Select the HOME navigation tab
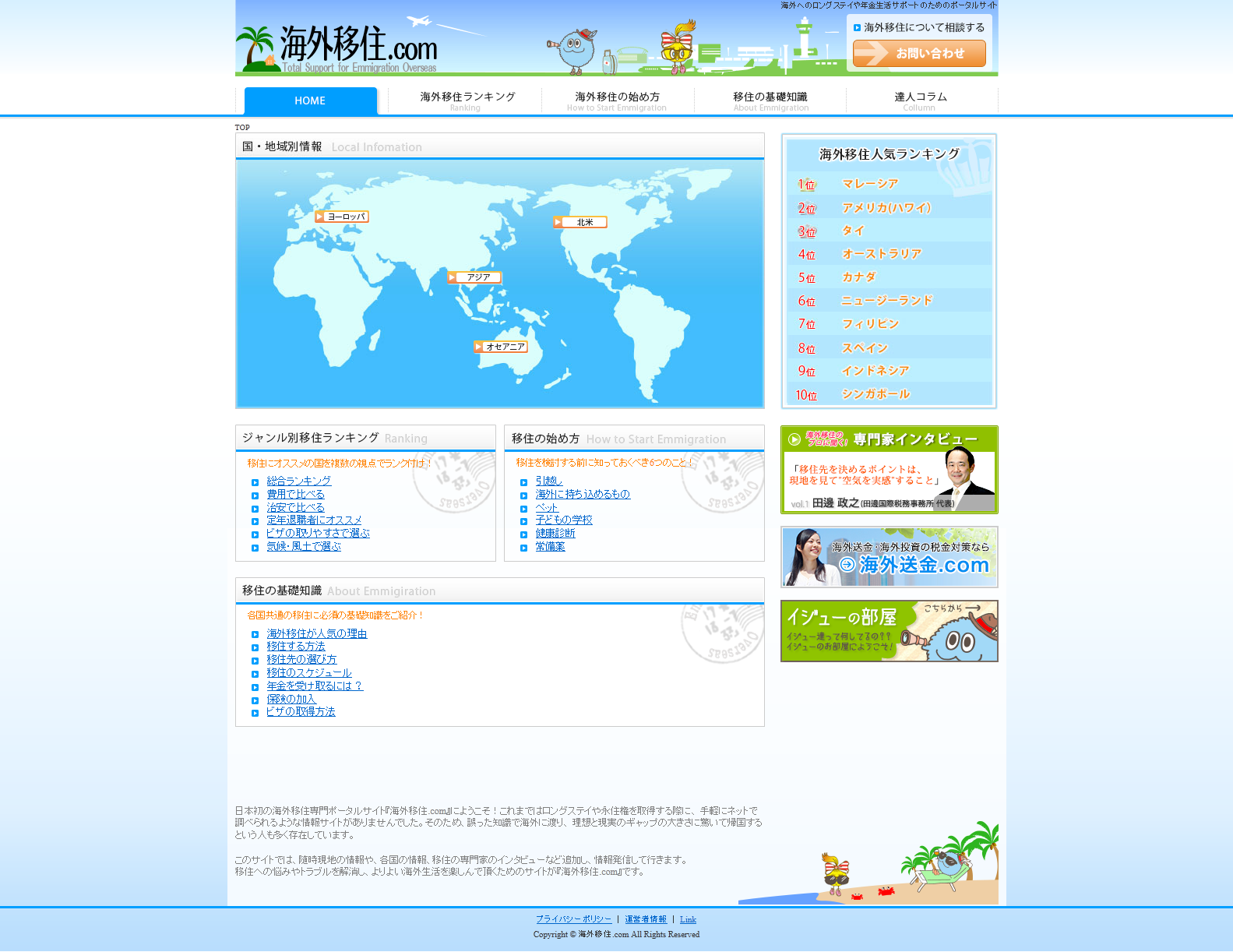The height and width of the screenshot is (952, 1233). tap(310, 101)
